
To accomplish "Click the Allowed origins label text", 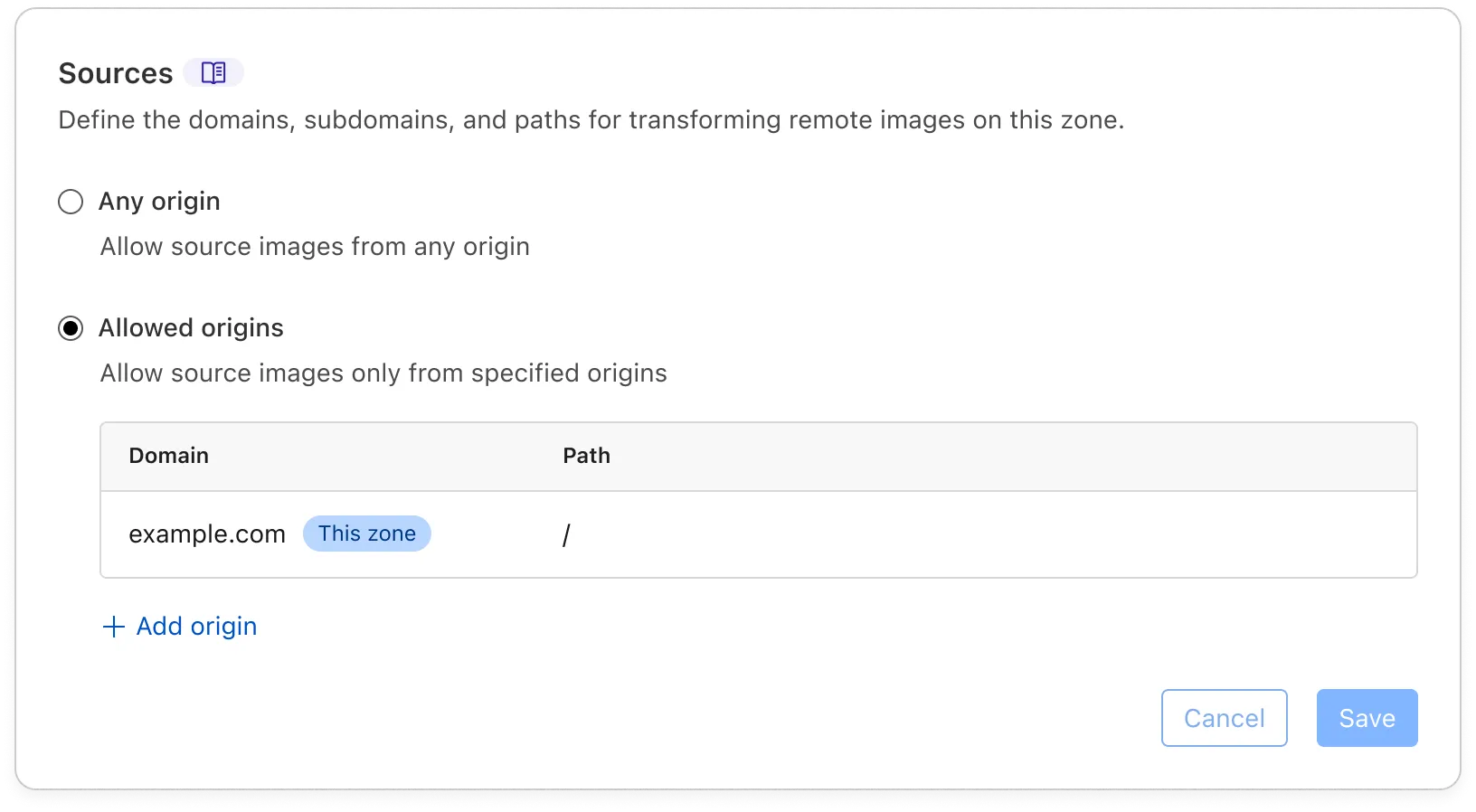I will tap(191, 327).
